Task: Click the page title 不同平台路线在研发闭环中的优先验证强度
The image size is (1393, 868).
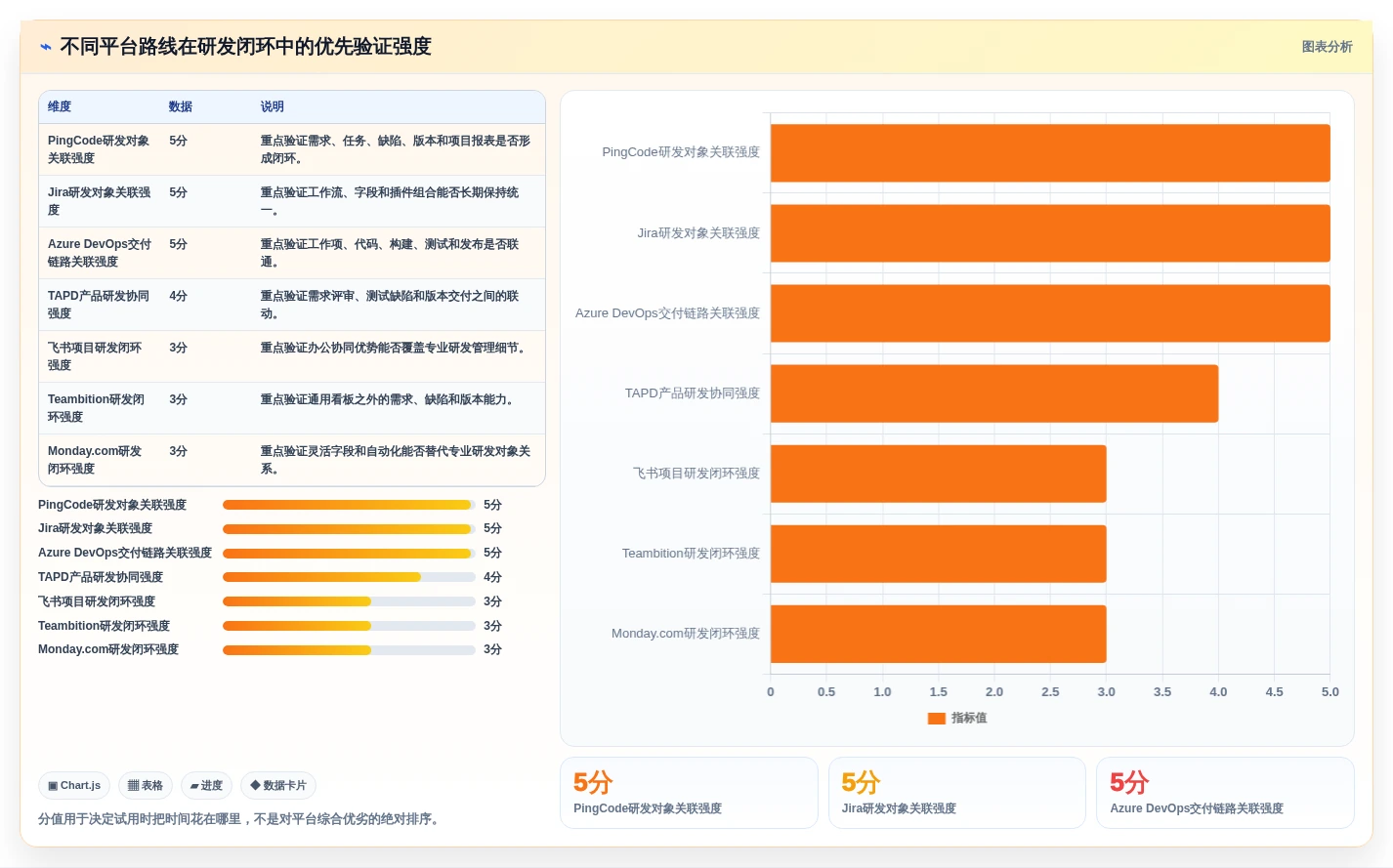Action: [x=245, y=47]
